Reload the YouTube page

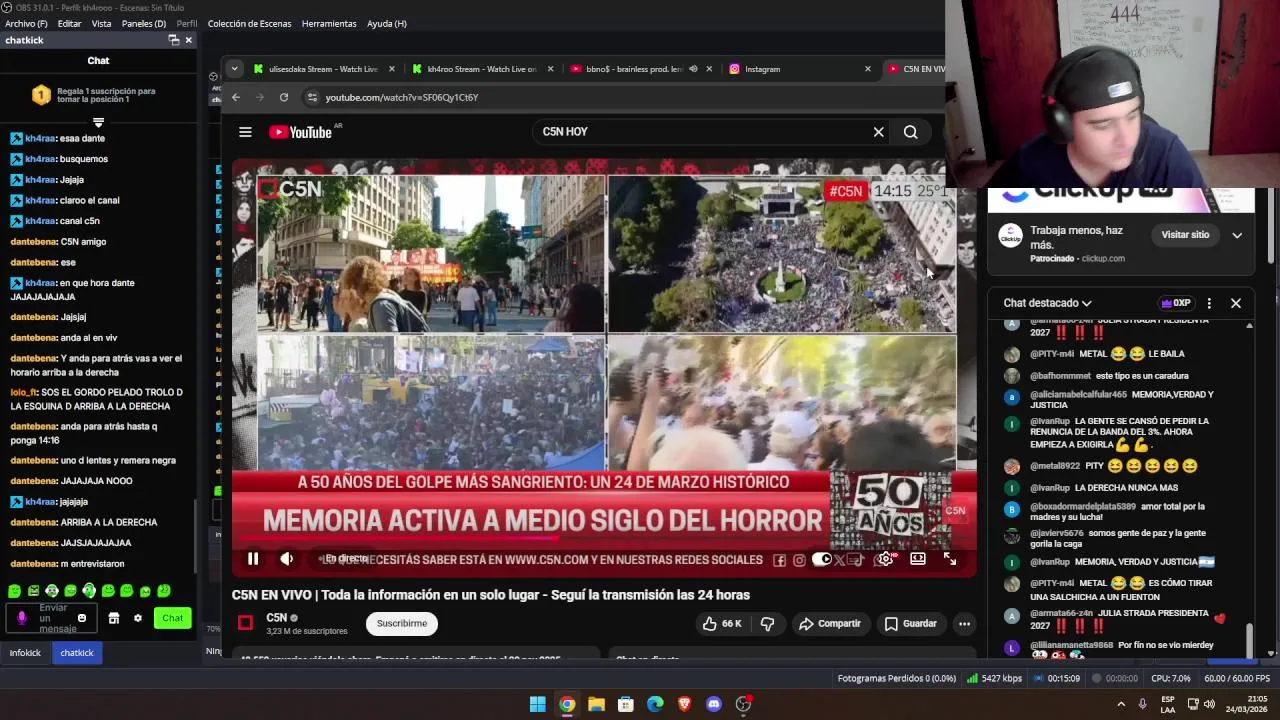click(284, 97)
